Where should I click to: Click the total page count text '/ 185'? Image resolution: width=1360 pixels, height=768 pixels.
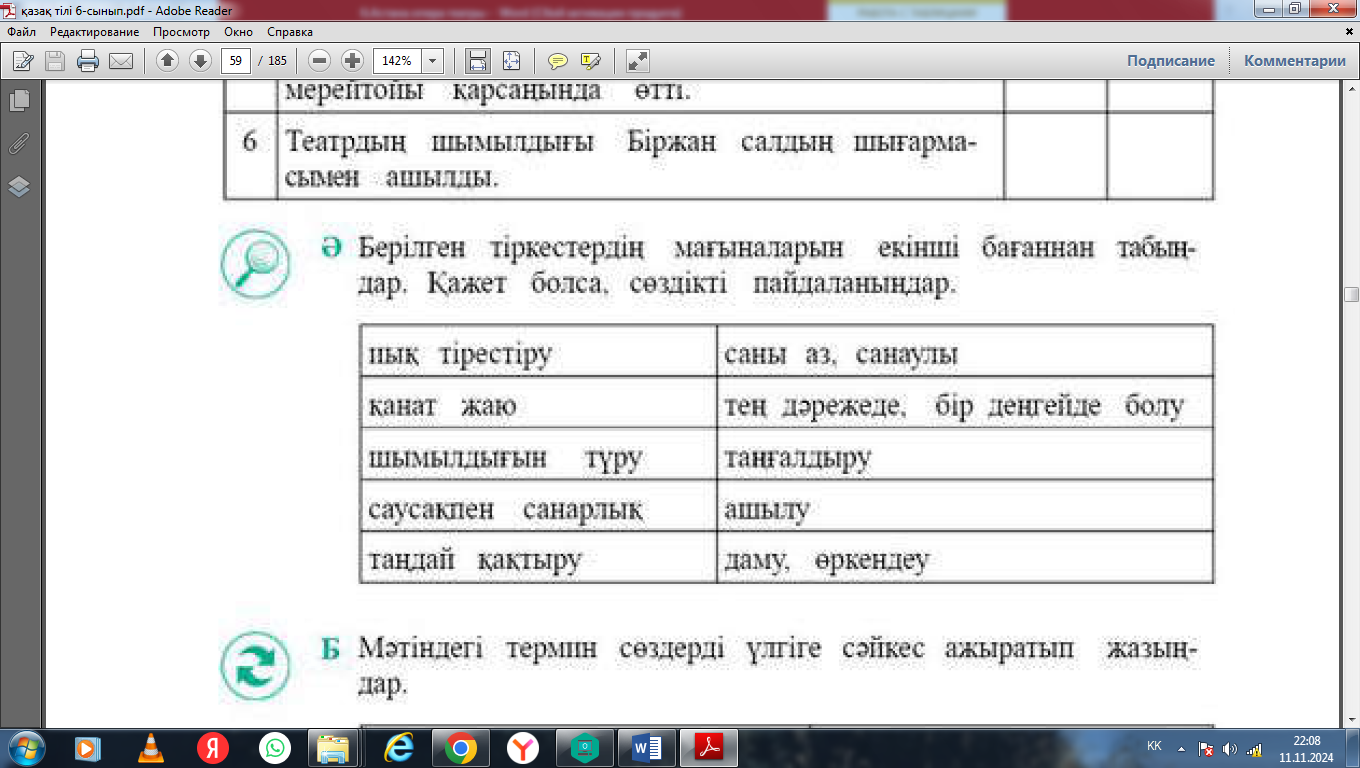point(272,61)
